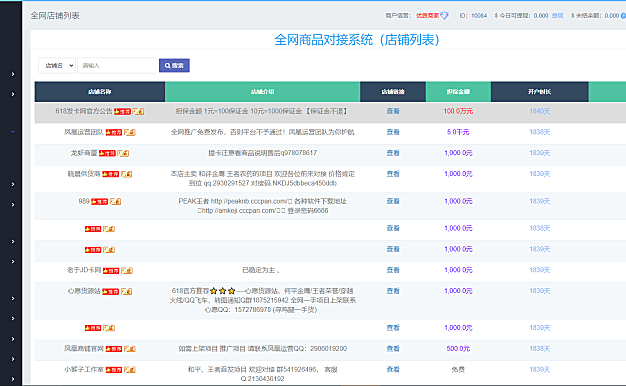The height and width of the screenshot is (386, 626).
Task: Click the 店铺介绍 column header
Action: (x=262, y=92)
